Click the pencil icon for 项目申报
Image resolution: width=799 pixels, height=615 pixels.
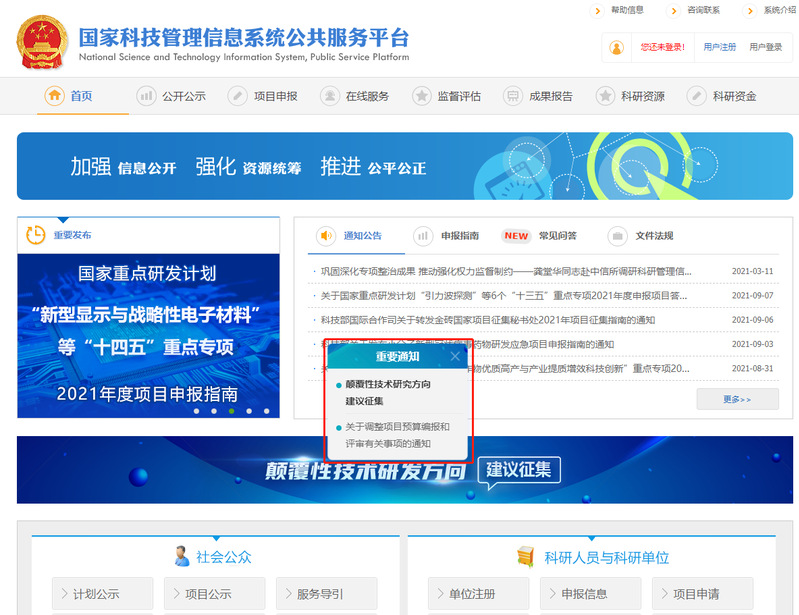coord(237,96)
